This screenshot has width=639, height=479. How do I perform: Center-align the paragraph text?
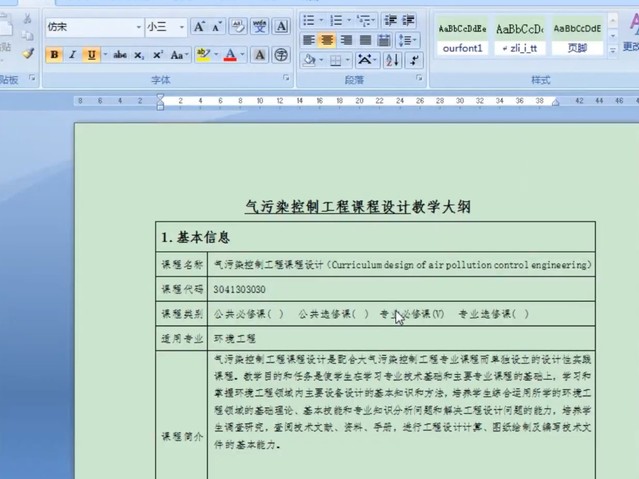[x=326, y=41]
